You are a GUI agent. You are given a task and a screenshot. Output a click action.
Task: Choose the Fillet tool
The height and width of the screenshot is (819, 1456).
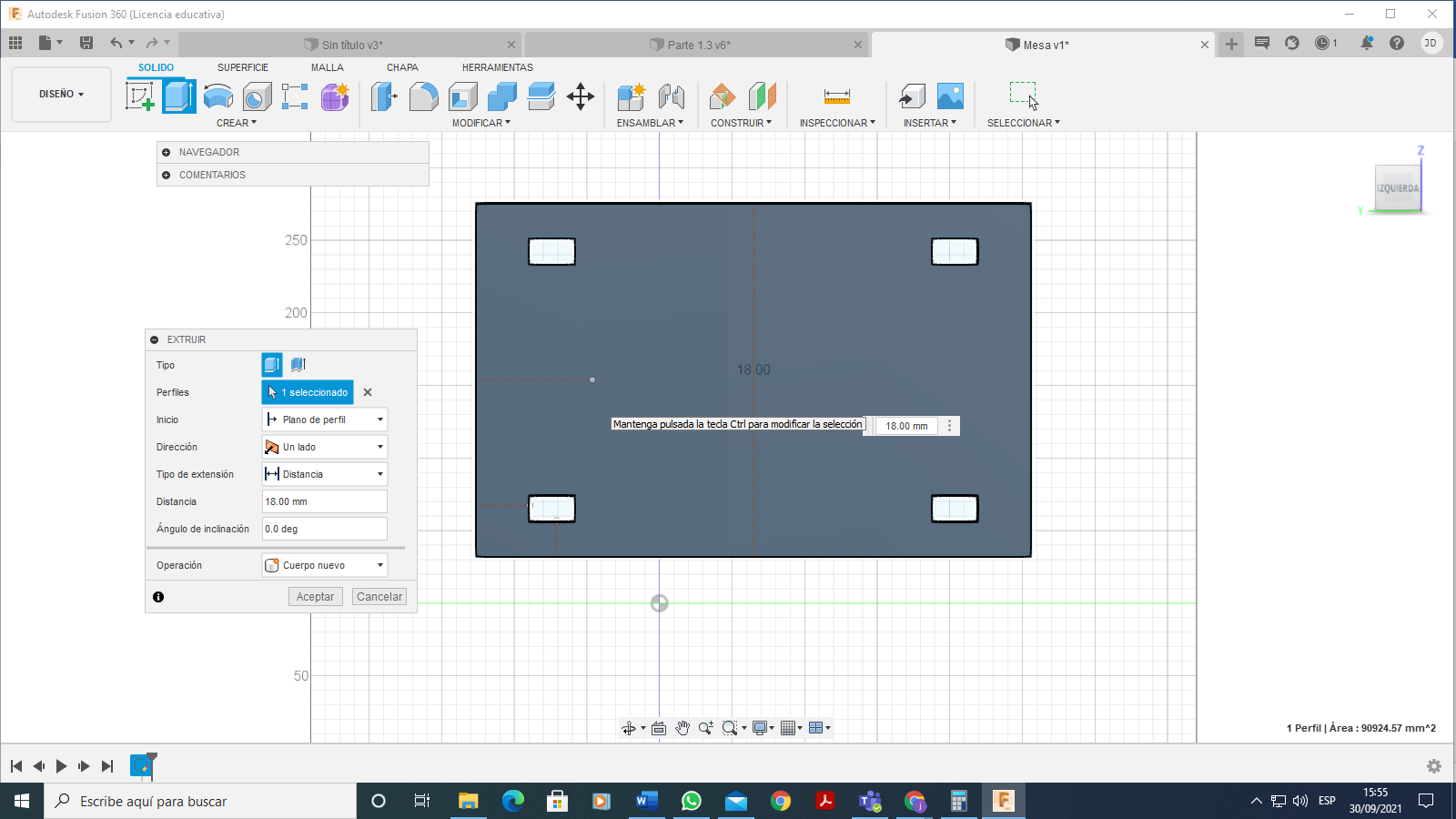(x=423, y=96)
